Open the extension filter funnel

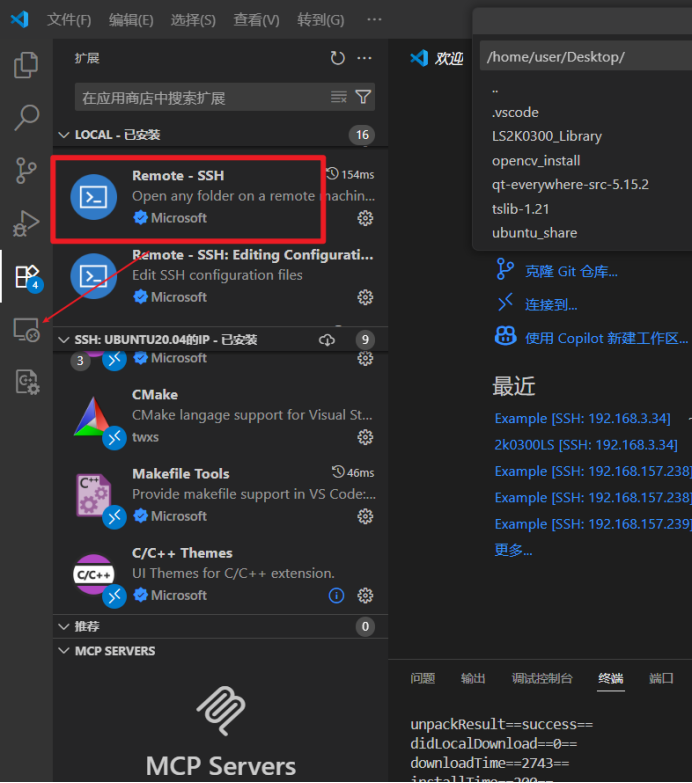(363, 97)
